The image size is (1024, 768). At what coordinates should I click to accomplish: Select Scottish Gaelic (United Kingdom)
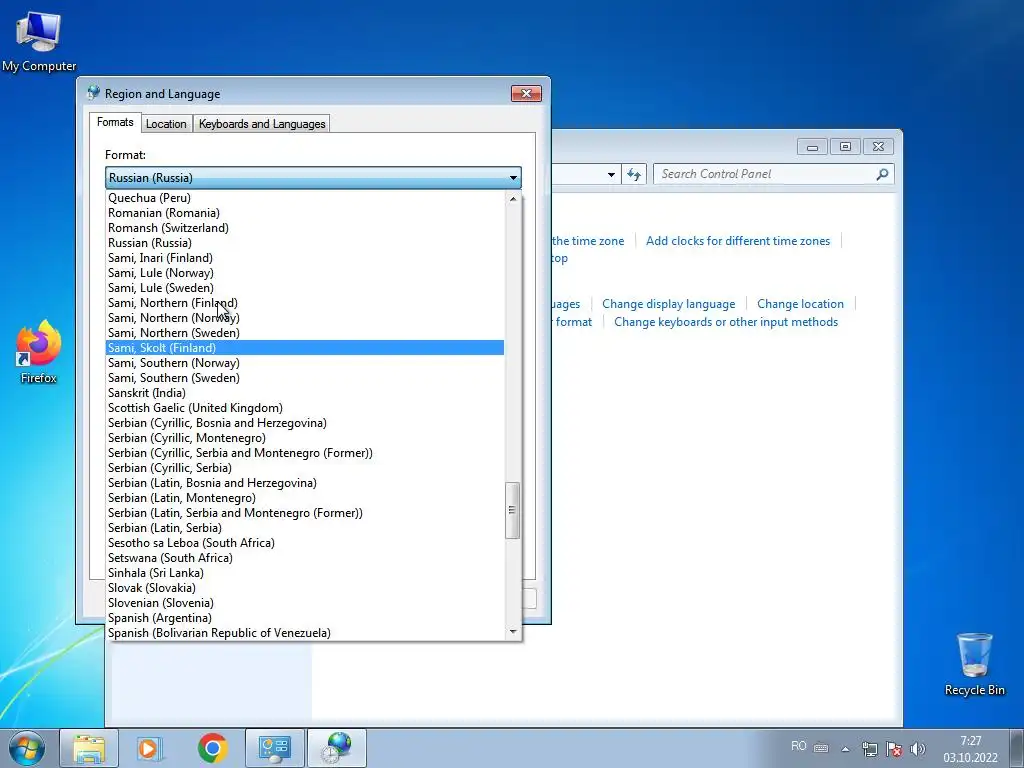[305, 408]
